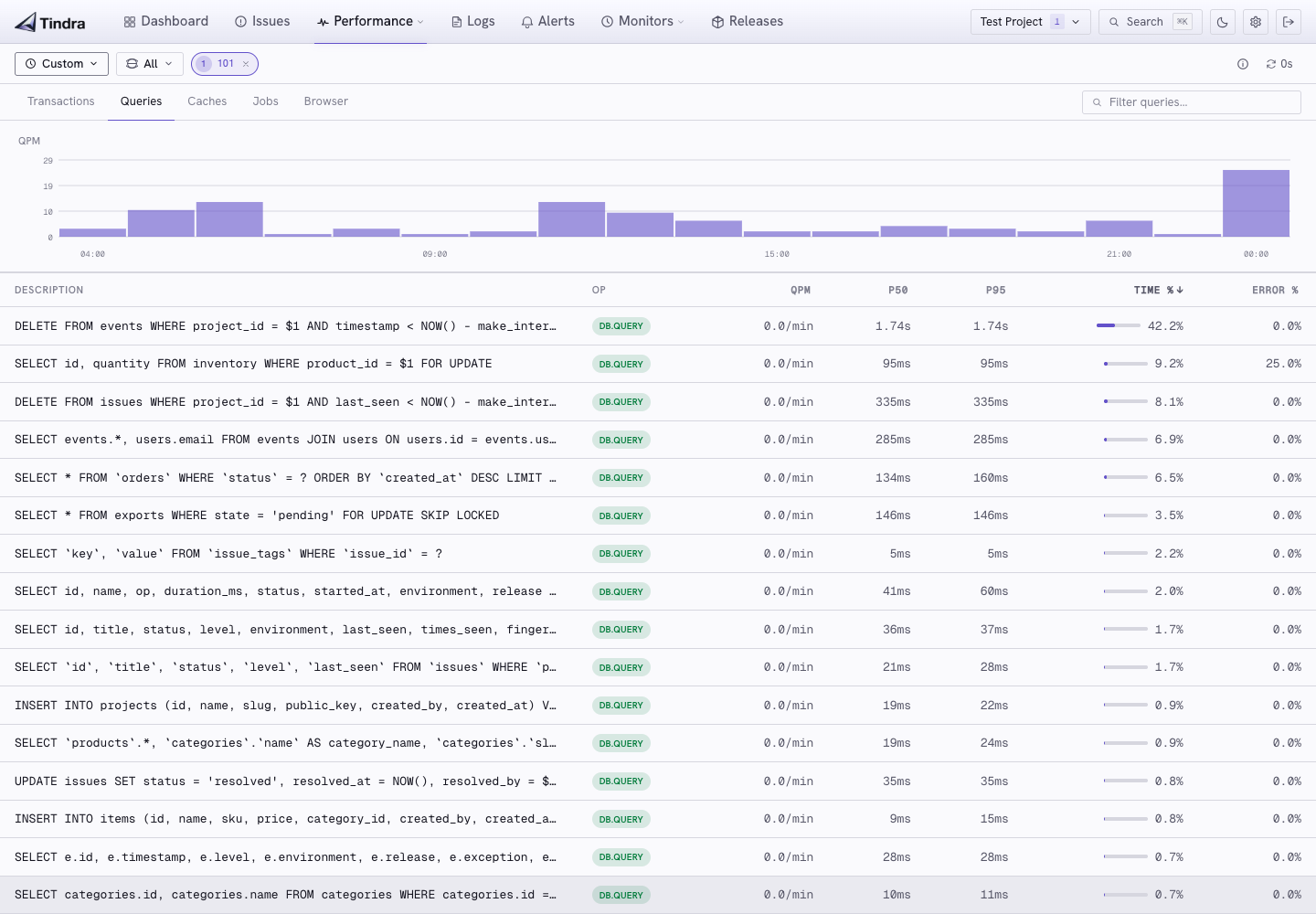The width and height of the screenshot is (1316, 914).
Task: Click the info icon near refresh
Action: (1243, 64)
